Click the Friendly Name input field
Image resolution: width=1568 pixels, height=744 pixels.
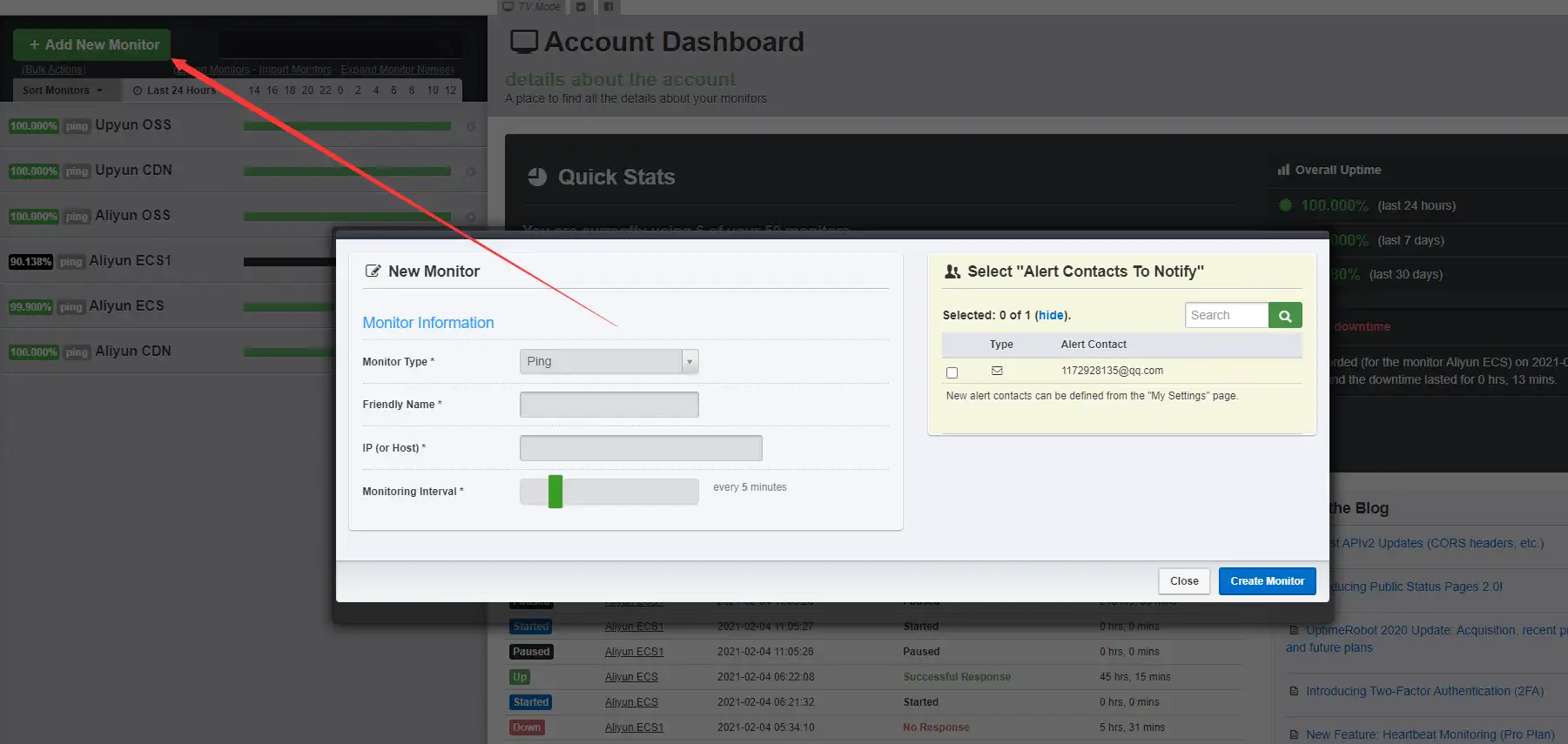609,405
